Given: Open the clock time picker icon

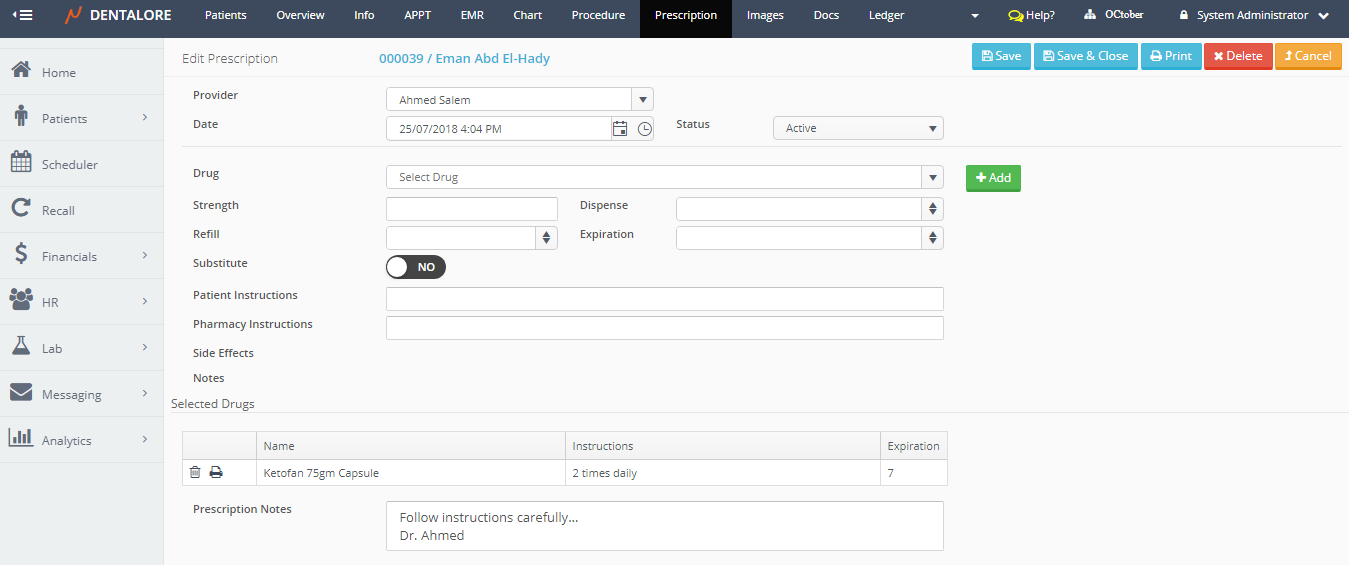Looking at the screenshot, I should coord(644,128).
